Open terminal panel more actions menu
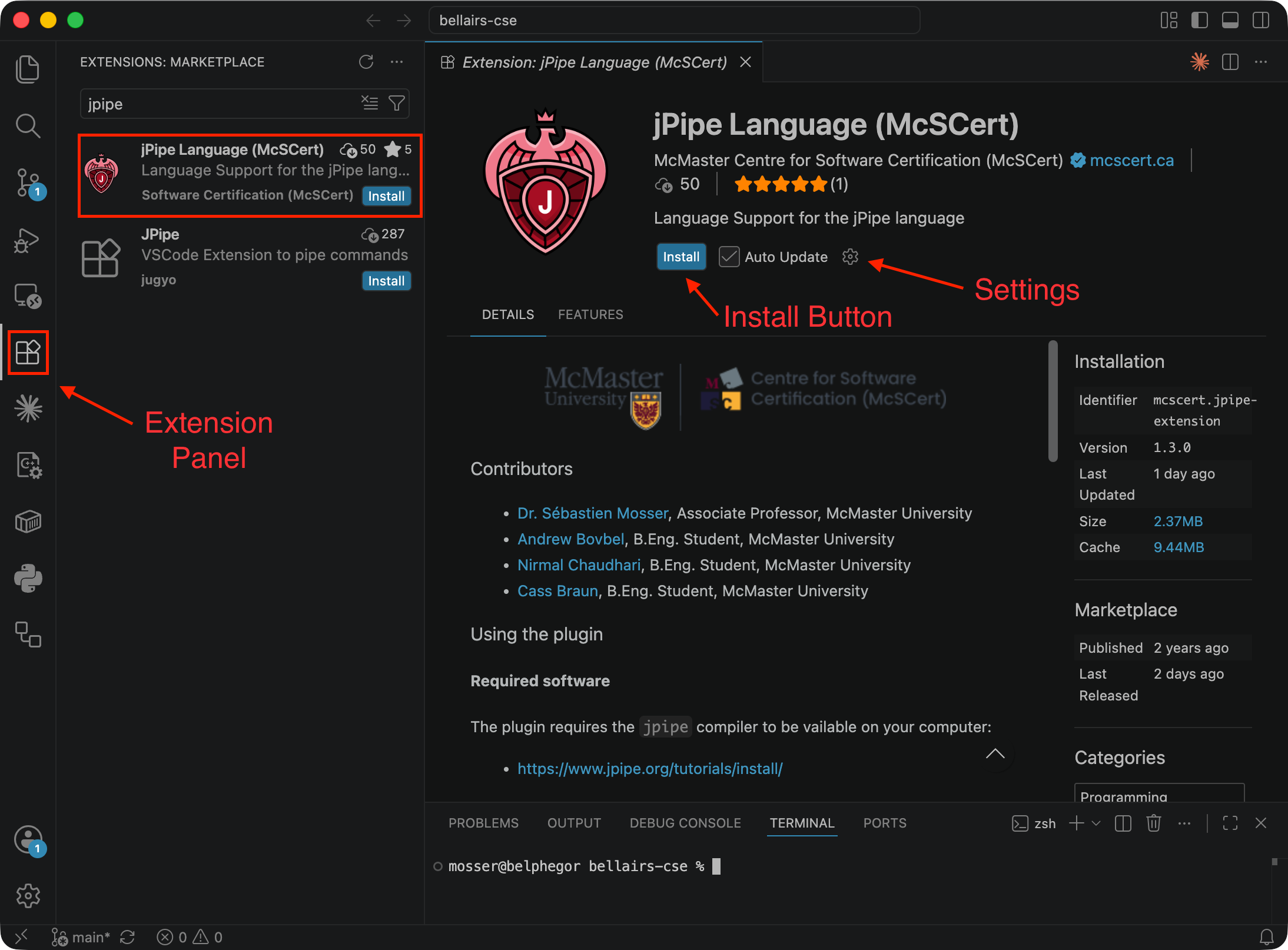 pyautogui.click(x=1184, y=823)
